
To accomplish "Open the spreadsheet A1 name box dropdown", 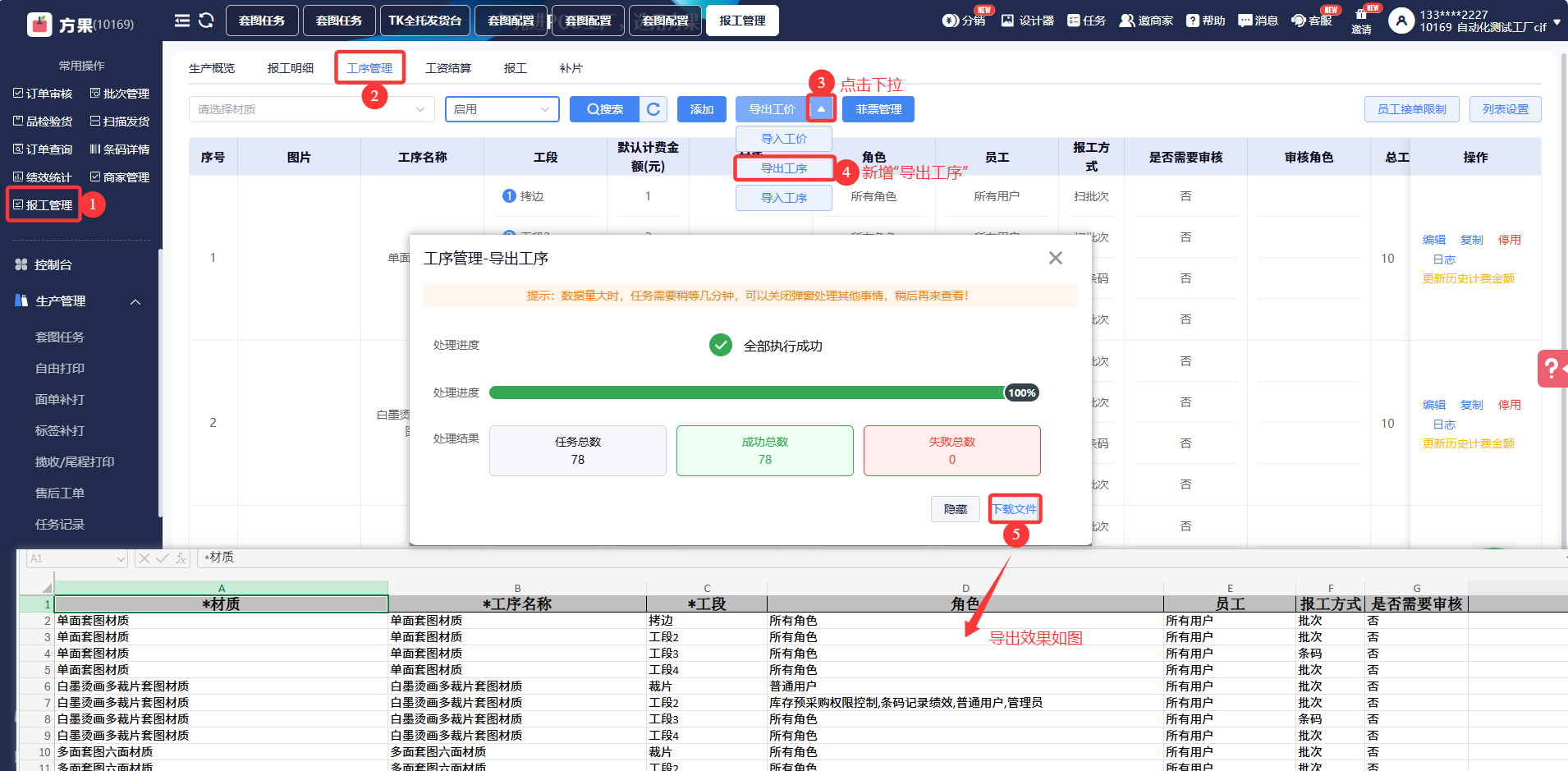I will click(121, 559).
